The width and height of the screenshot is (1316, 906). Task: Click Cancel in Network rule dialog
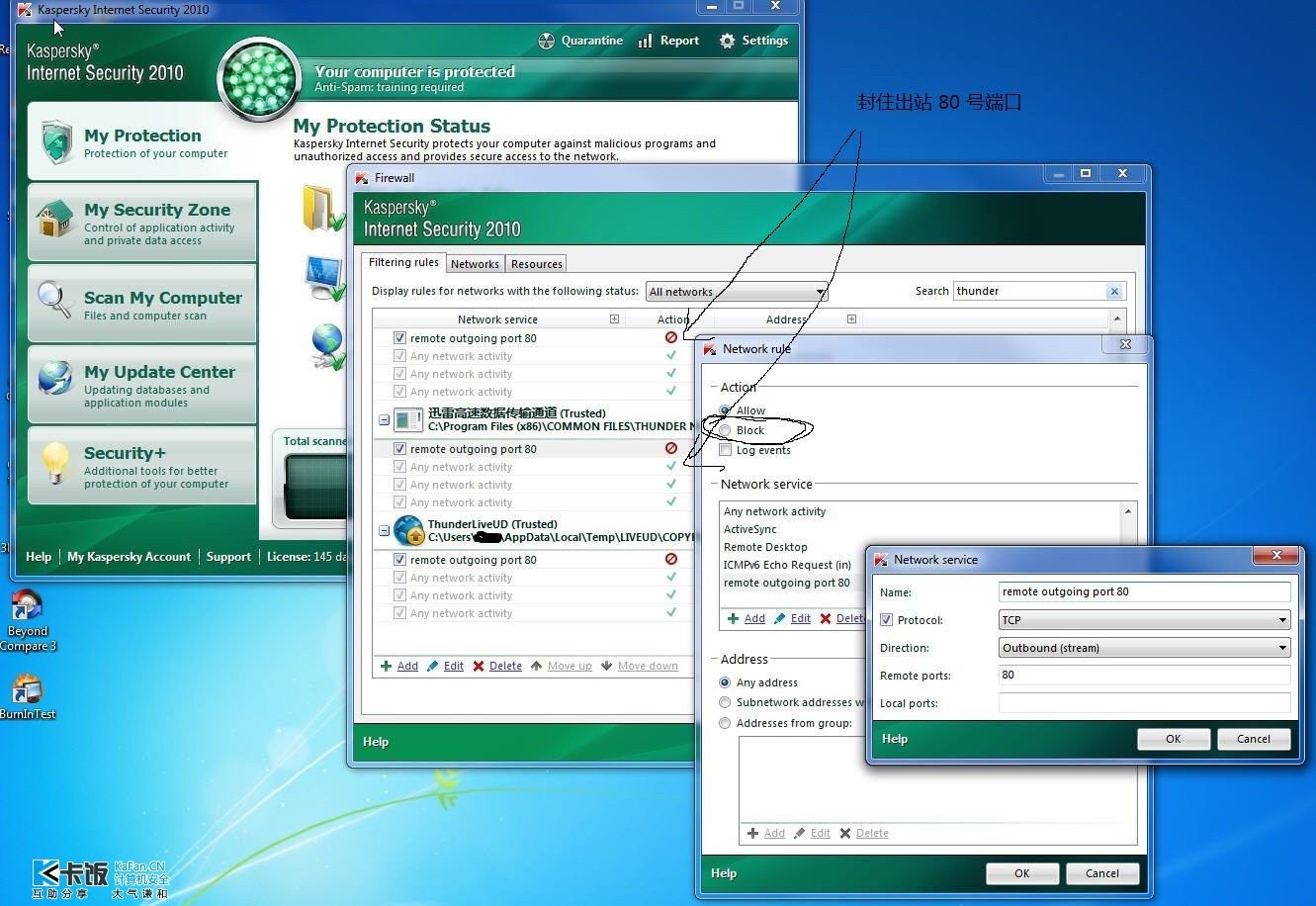1102,873
